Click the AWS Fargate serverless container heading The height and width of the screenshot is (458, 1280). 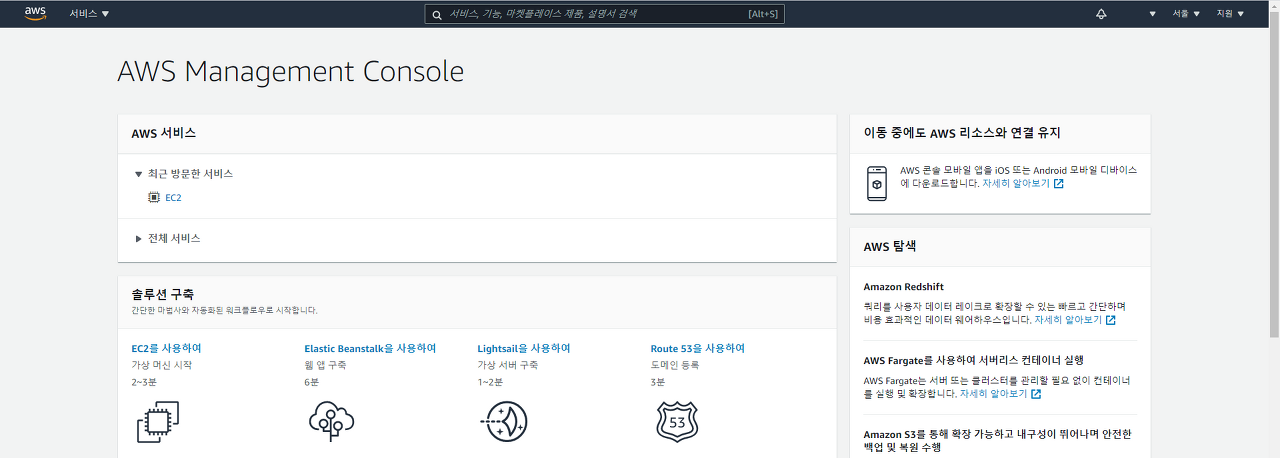click(974, 360)
